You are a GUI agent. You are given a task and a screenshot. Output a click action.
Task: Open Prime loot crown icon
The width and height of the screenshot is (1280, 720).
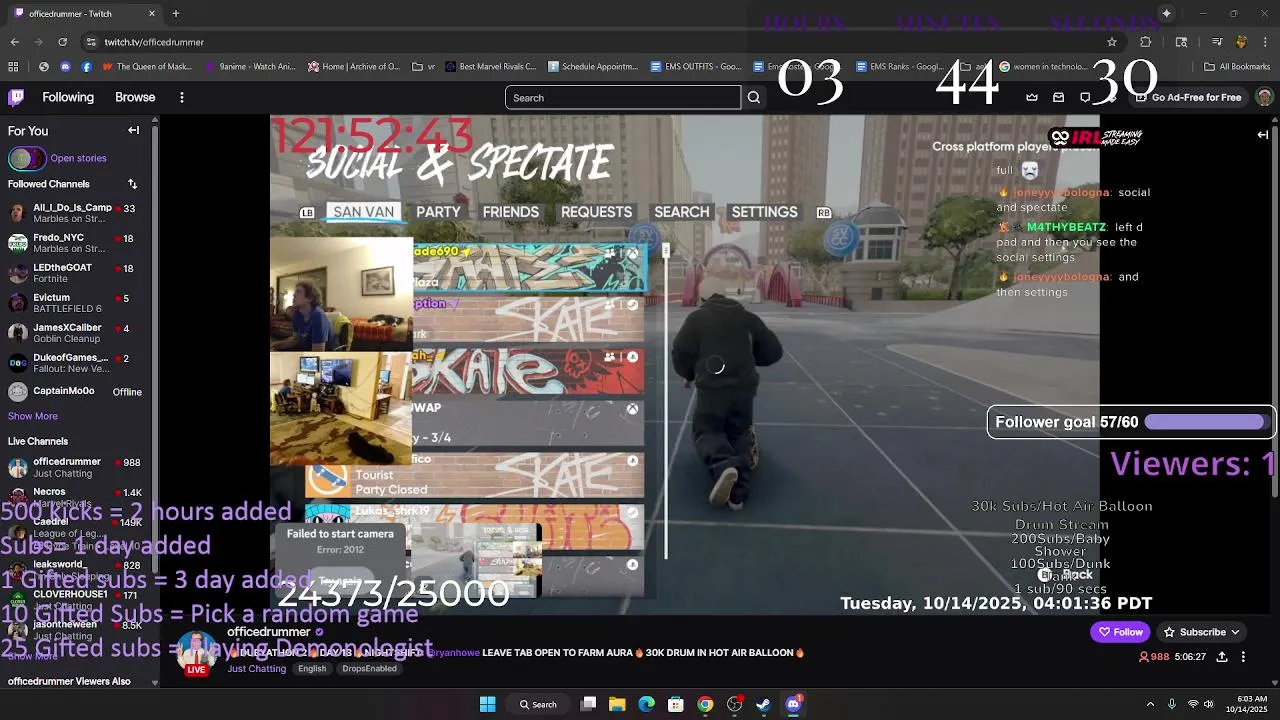coord(1032,97)
